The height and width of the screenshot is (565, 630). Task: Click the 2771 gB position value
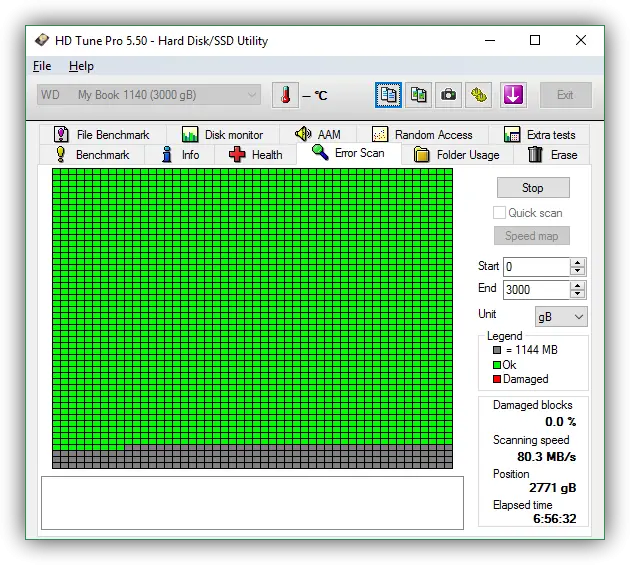click(552, 488)
